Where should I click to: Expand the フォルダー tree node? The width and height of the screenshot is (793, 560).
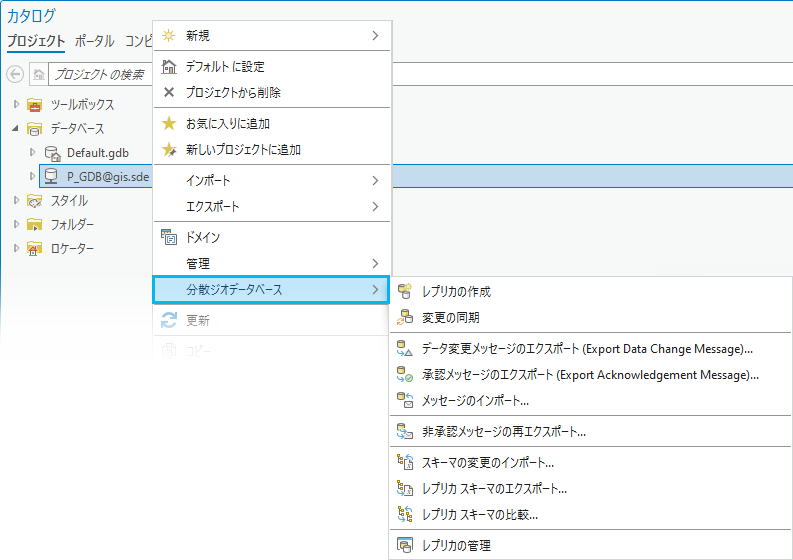[16, 224]
